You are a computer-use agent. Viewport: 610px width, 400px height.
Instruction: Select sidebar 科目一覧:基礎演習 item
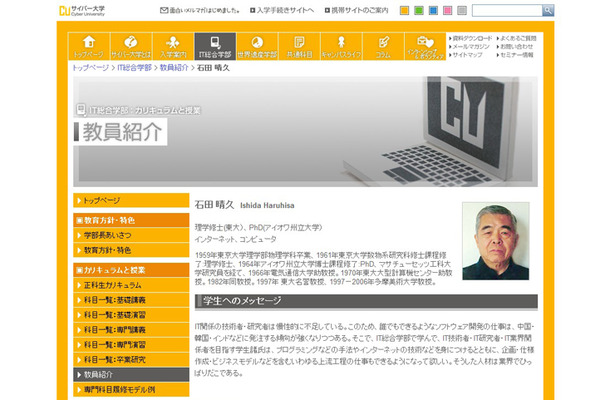coord(131,315)
